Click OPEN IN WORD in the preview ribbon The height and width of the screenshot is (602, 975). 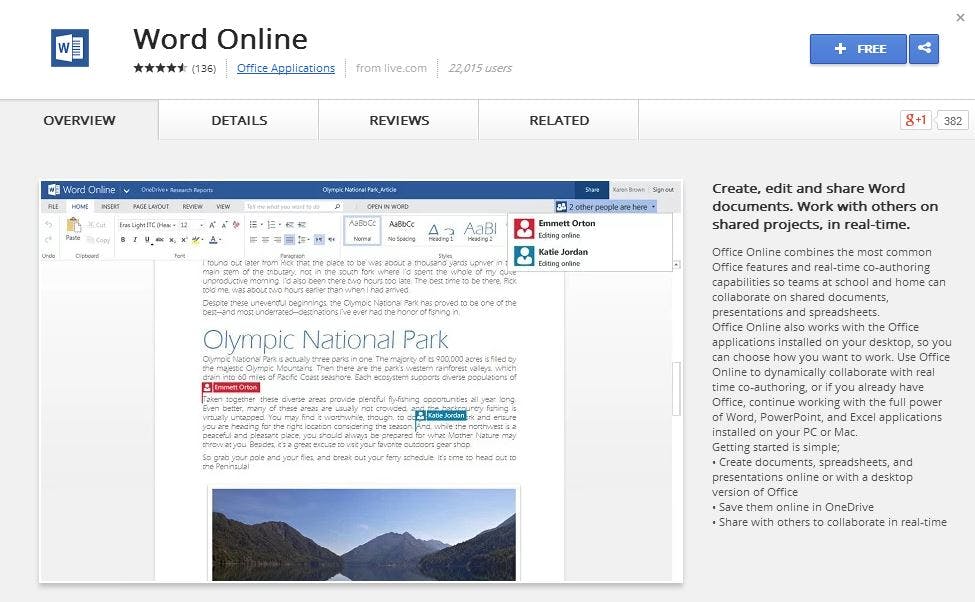point(388,206)
